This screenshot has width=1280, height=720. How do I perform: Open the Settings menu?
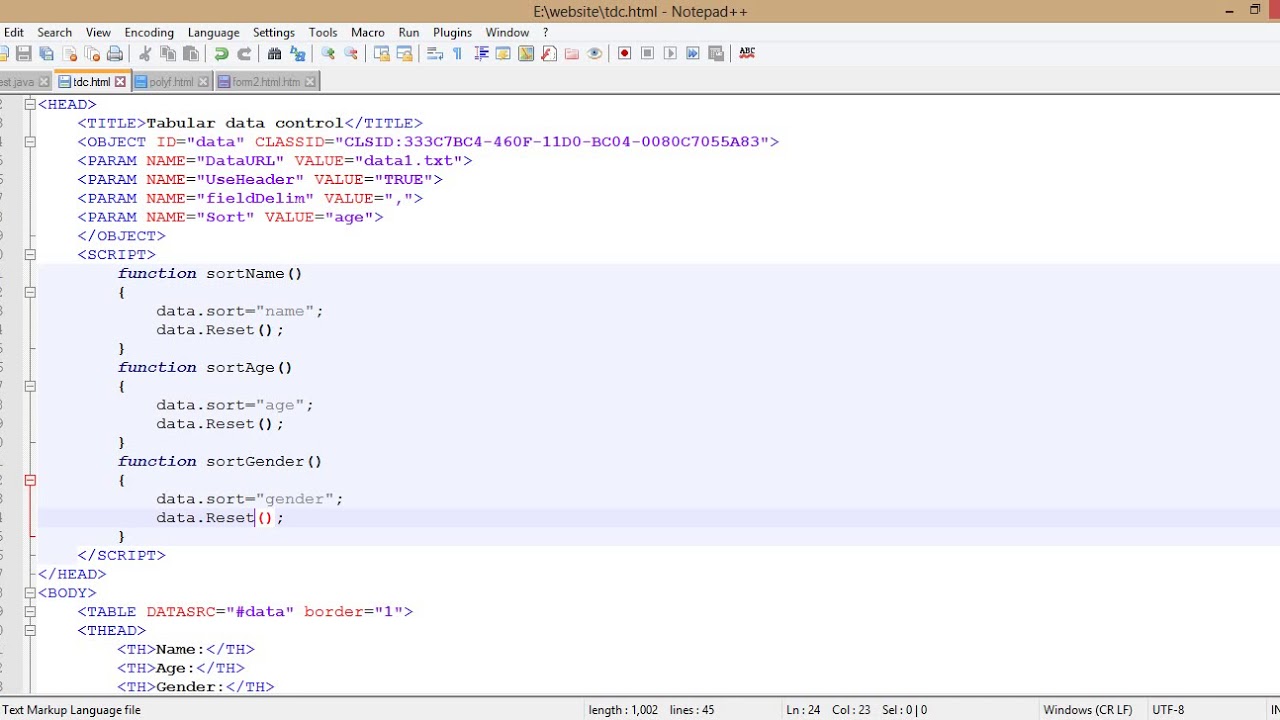pyautogui.click(x=273, y=32)
